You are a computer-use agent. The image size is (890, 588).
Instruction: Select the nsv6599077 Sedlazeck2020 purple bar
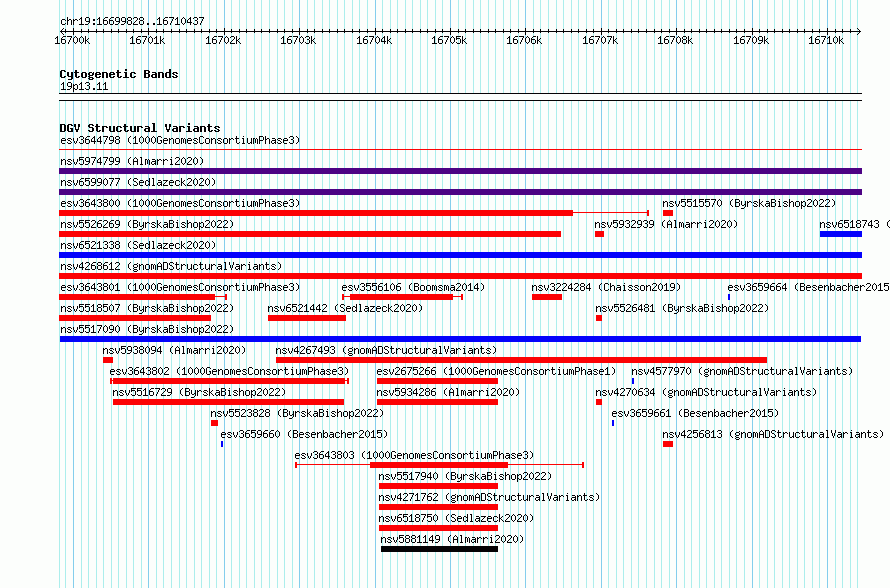click(x=460, y=192)
